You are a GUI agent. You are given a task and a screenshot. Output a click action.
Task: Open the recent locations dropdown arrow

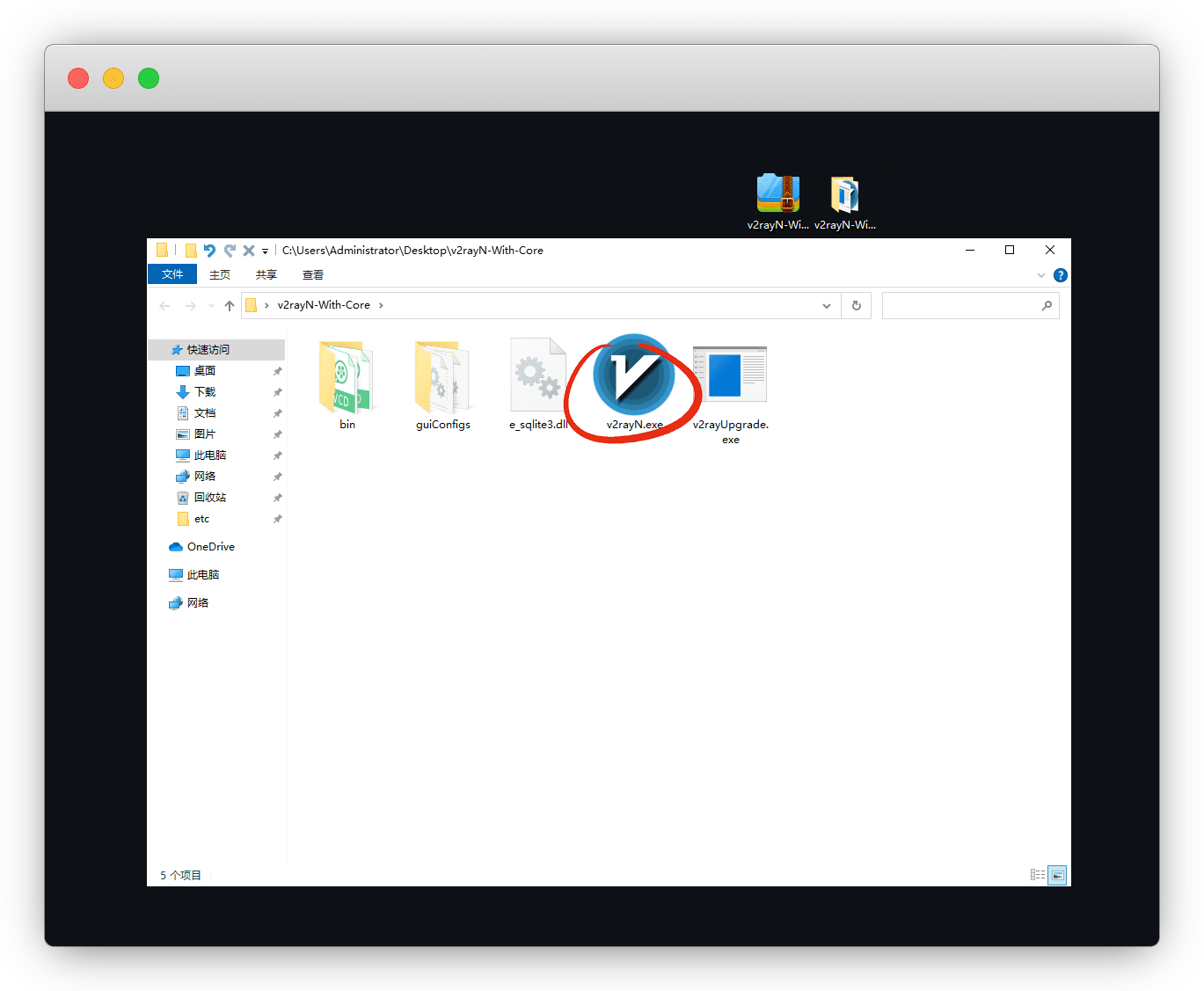tap(211, 306)
